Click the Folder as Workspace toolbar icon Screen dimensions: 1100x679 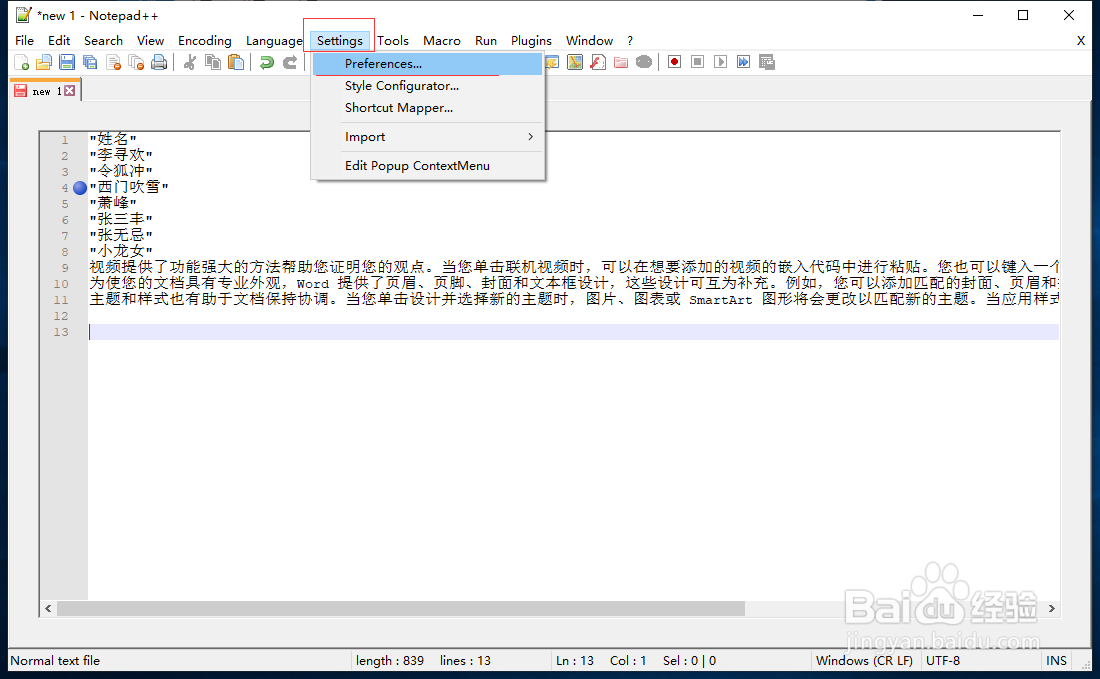point(621,62)
